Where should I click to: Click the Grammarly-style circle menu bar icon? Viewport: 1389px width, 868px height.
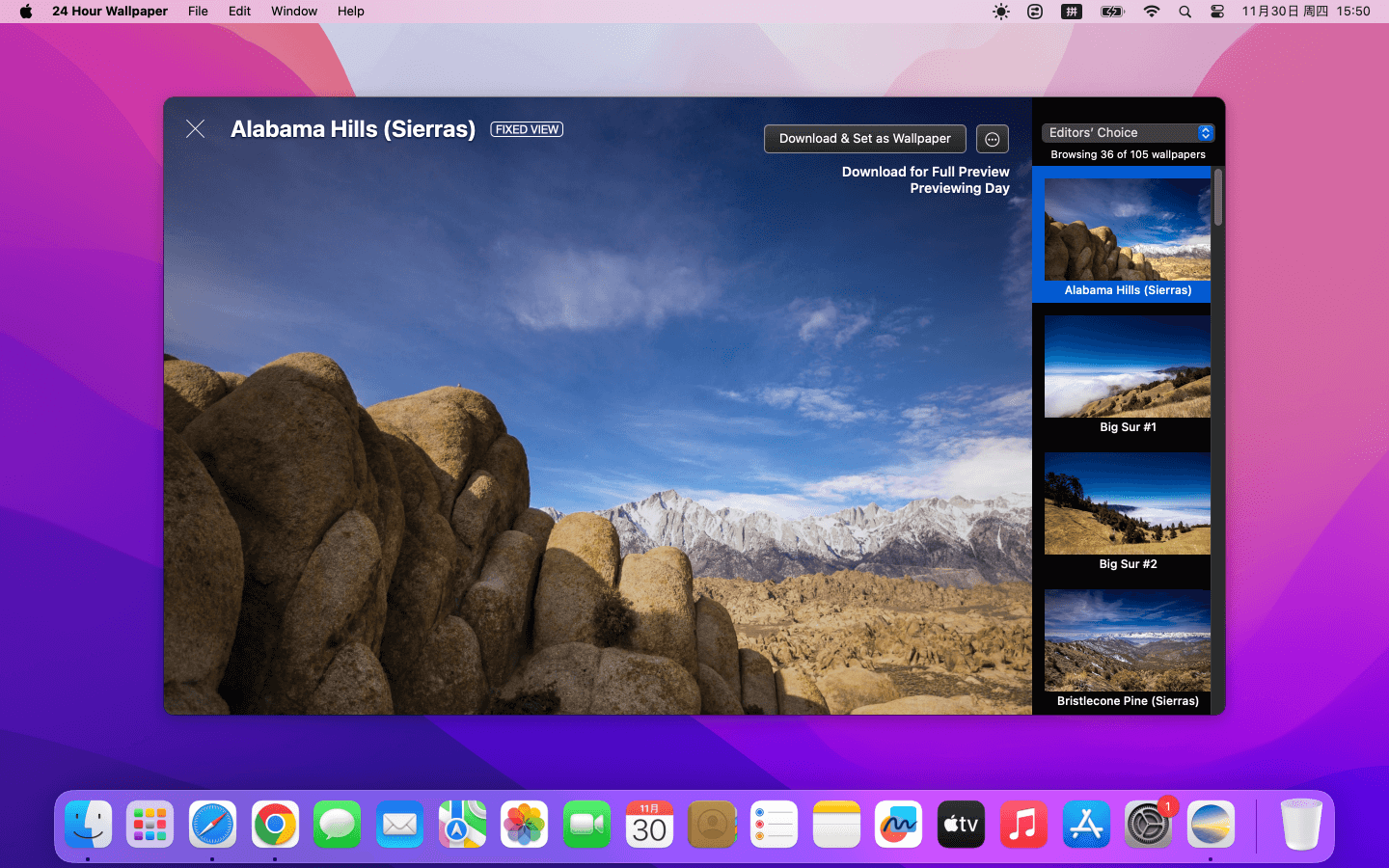click(x=1035, y=12)
